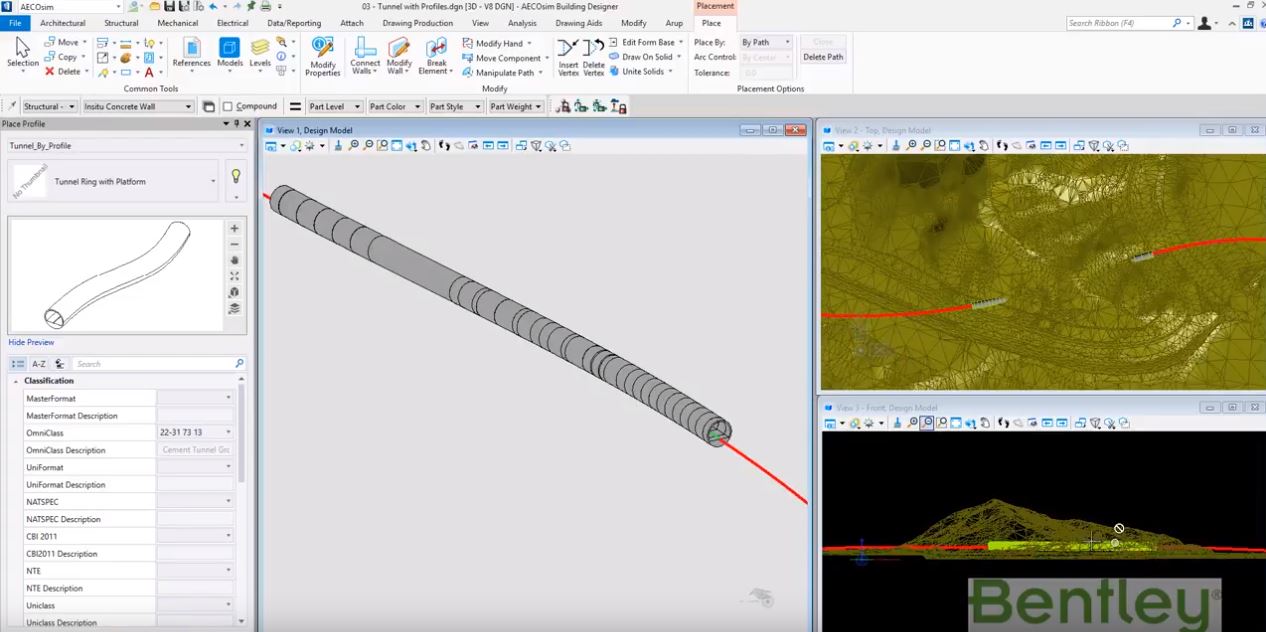Collapse the Classification group
The height and width of the screenshot is (632, 1266).
click(16, 381)
